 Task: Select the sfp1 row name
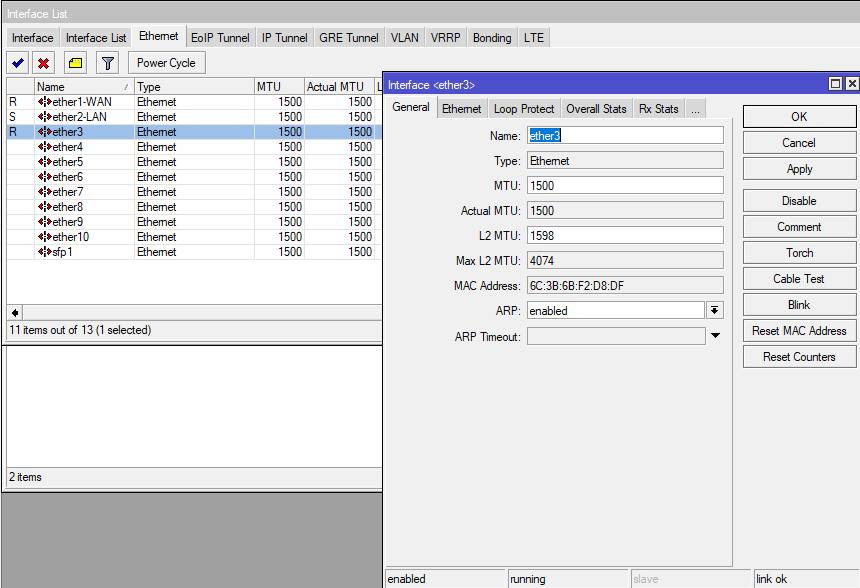[x=63, y=252]
